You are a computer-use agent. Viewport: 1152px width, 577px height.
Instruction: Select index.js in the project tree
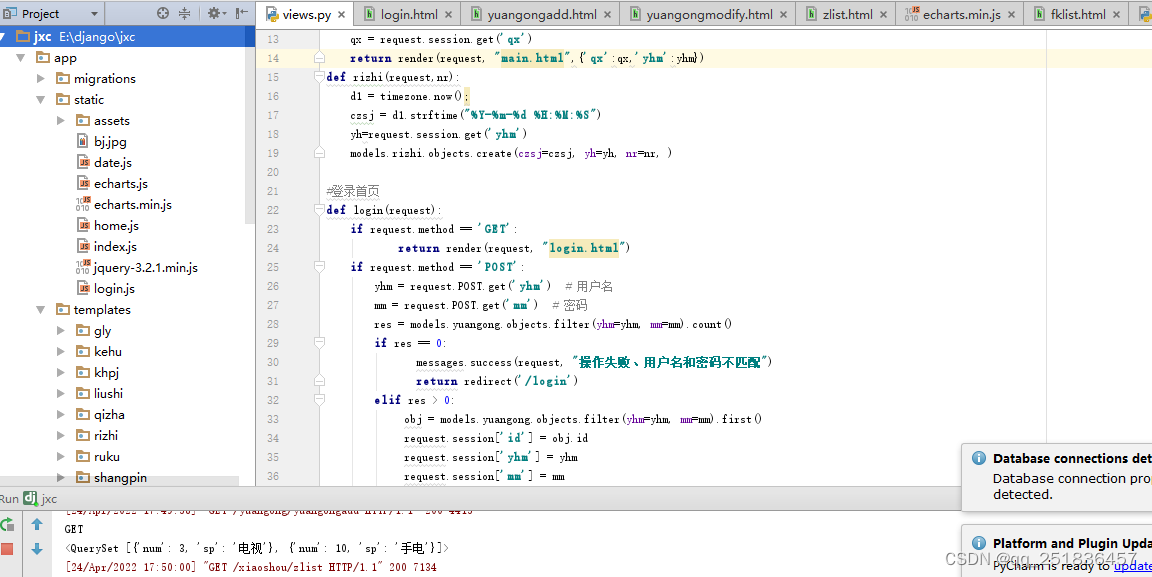106,246
